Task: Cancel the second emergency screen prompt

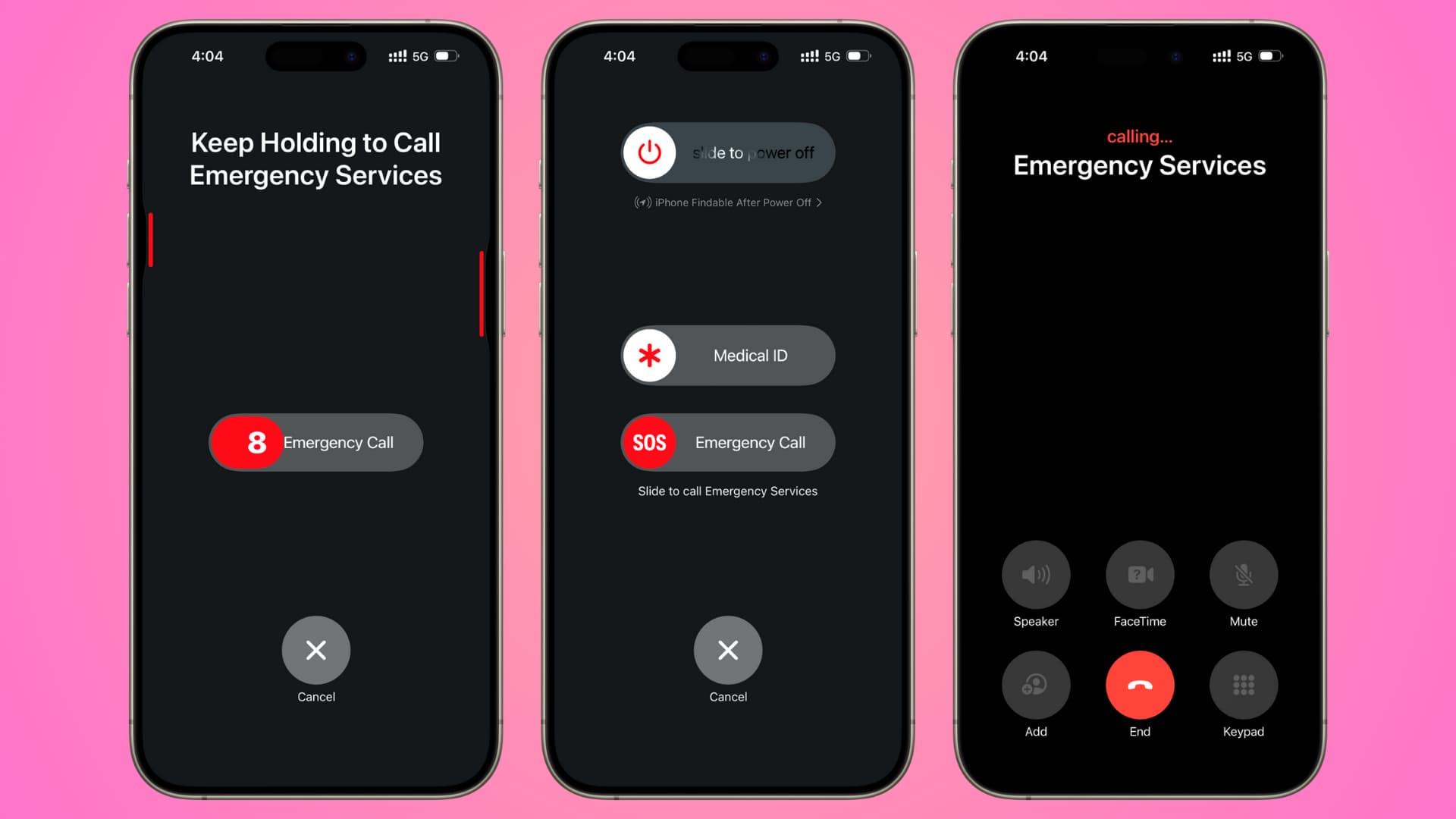Action: [727, 650]
